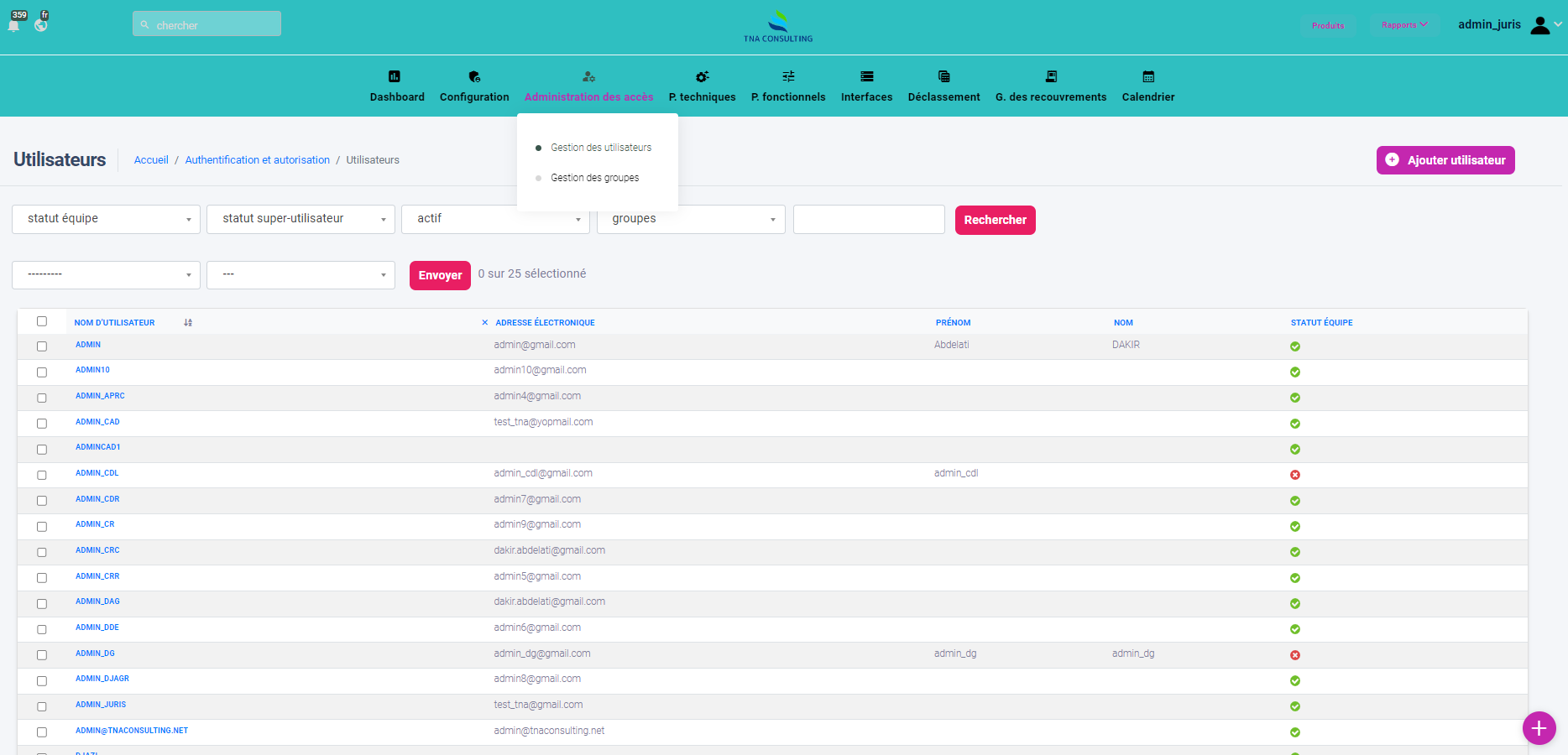Select Gestion des groupes menu entry
1568x755 pixels.
pos(594,178)
